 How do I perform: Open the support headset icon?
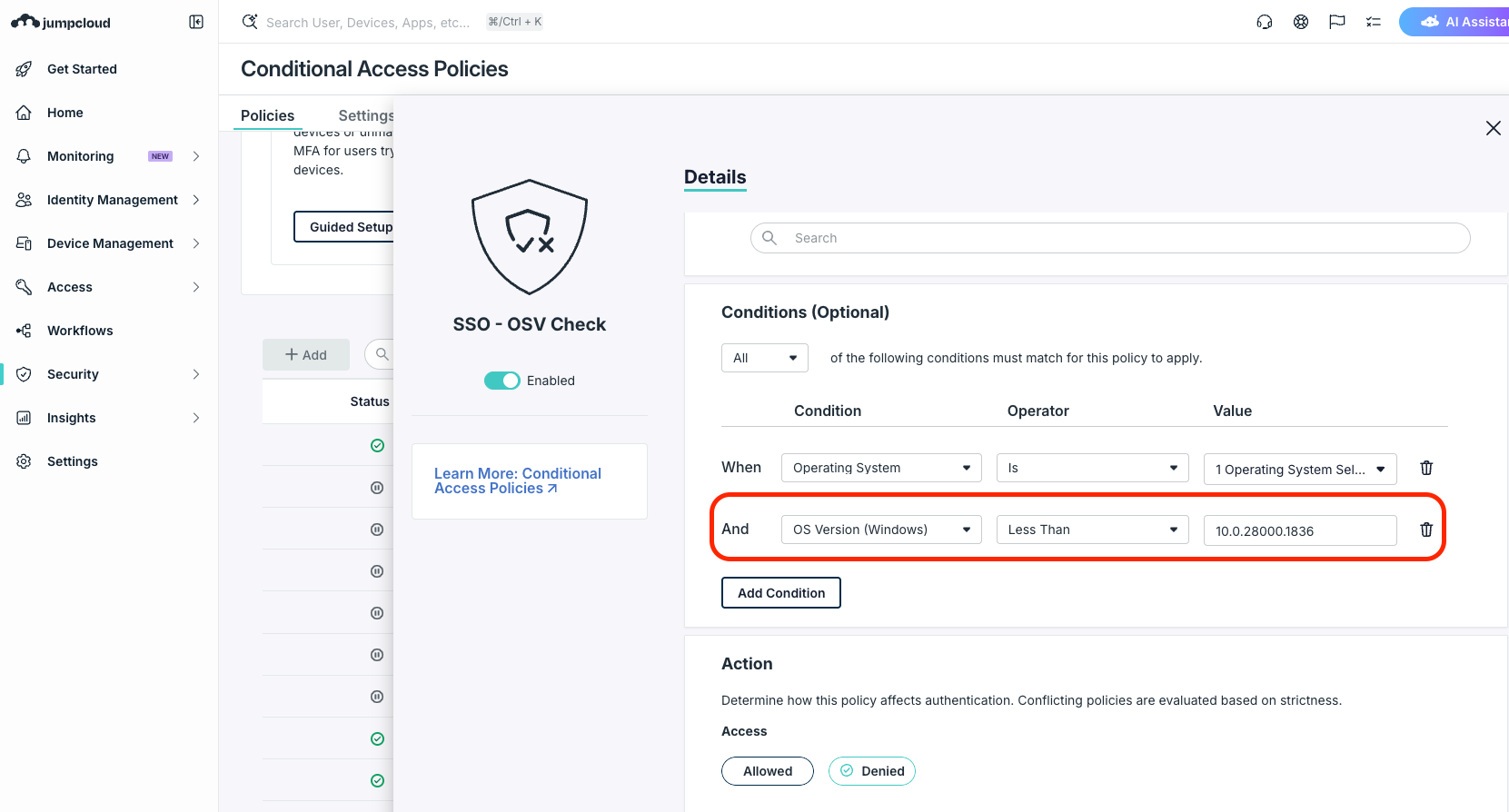click(1265, 22)
